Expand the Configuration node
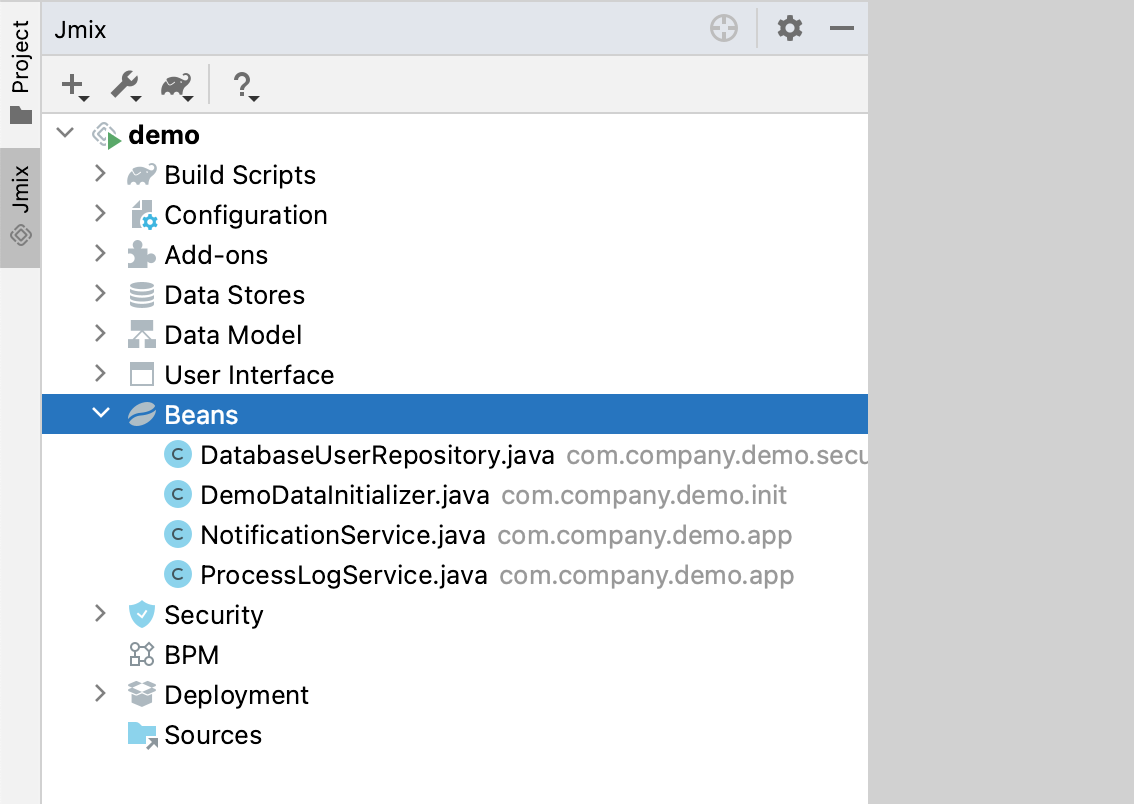The height and width of the screenshot is (804, 1134). [x=101, y=213]
